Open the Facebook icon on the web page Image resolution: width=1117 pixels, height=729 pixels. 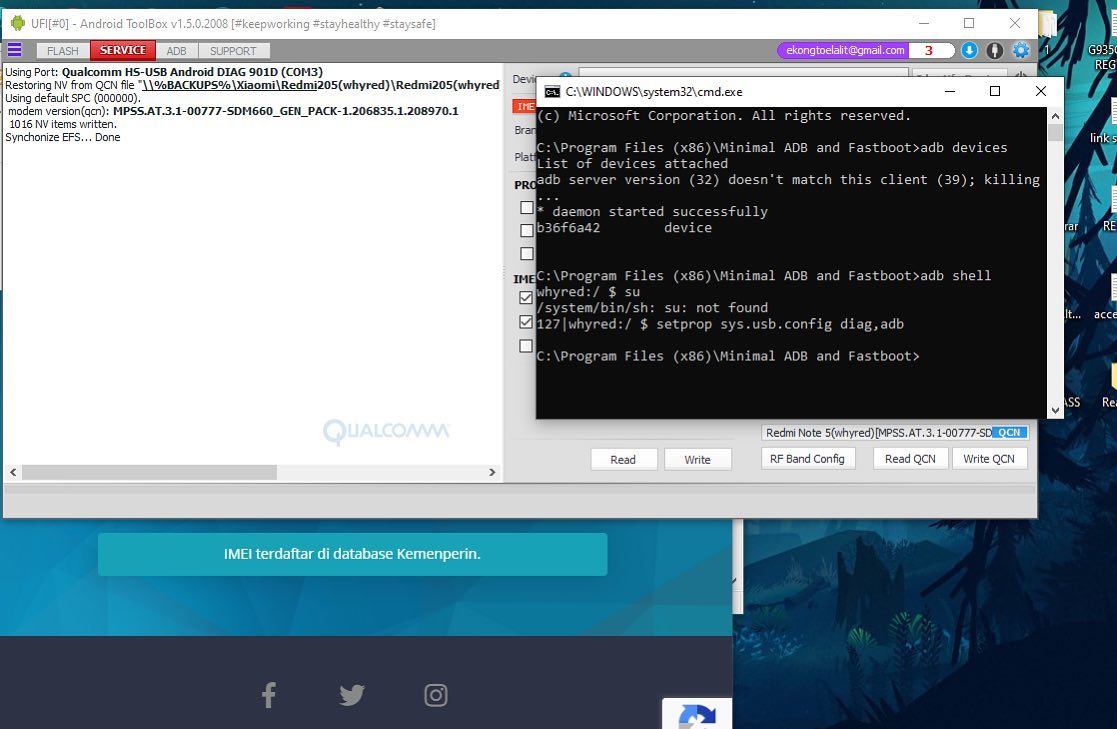click(x=269, y=695)
